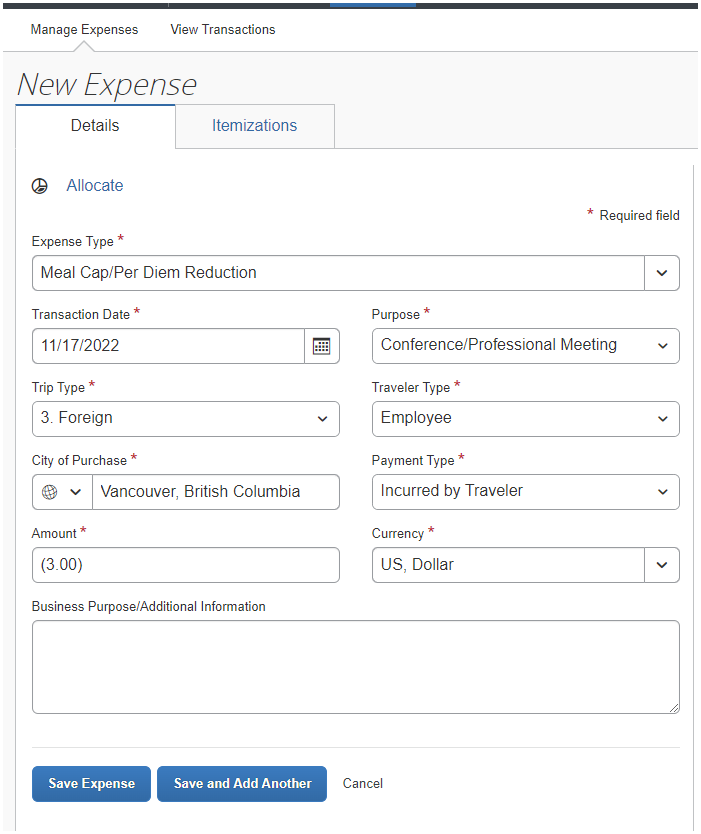Open the Payment Type dropdown
The height and width of the screenshot is (834, 701).
(525, 492)
